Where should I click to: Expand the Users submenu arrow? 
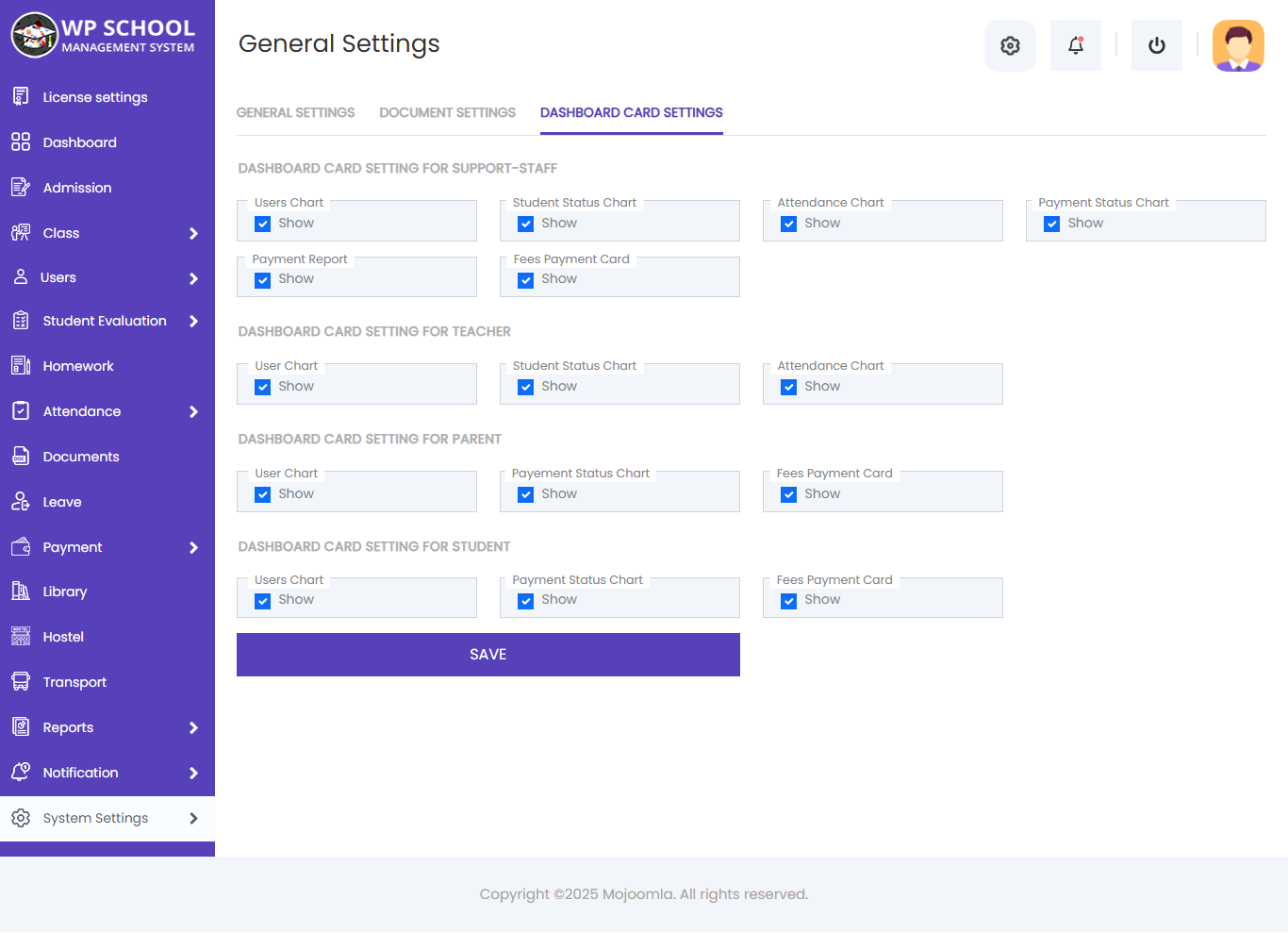tap(193, 278)
